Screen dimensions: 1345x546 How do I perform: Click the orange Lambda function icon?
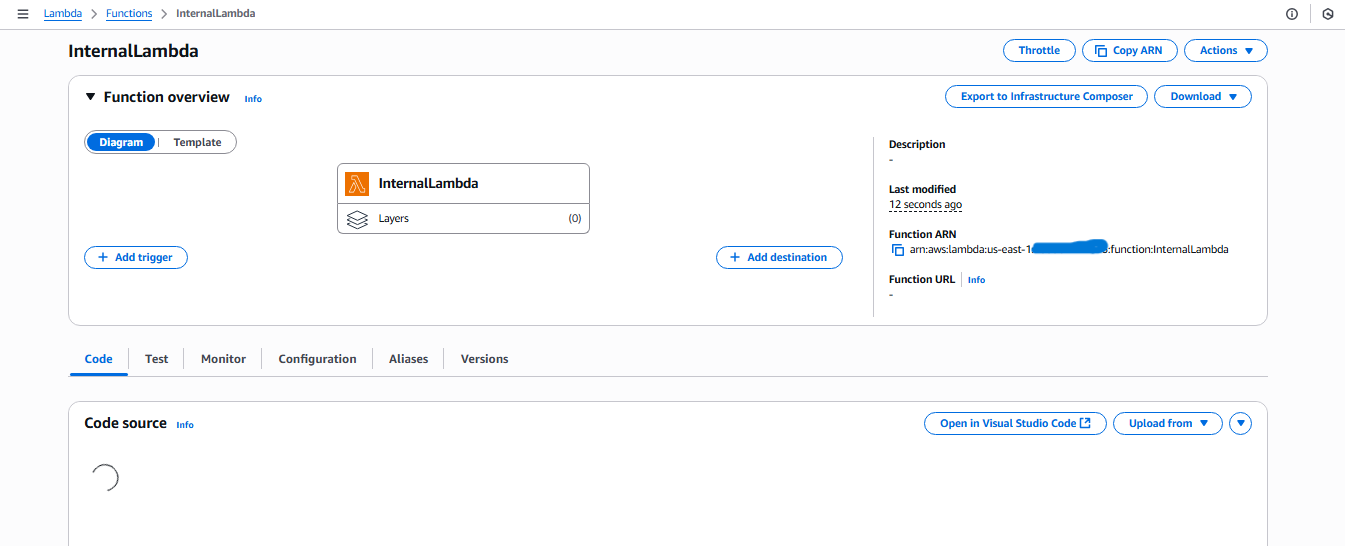[357, 184]
